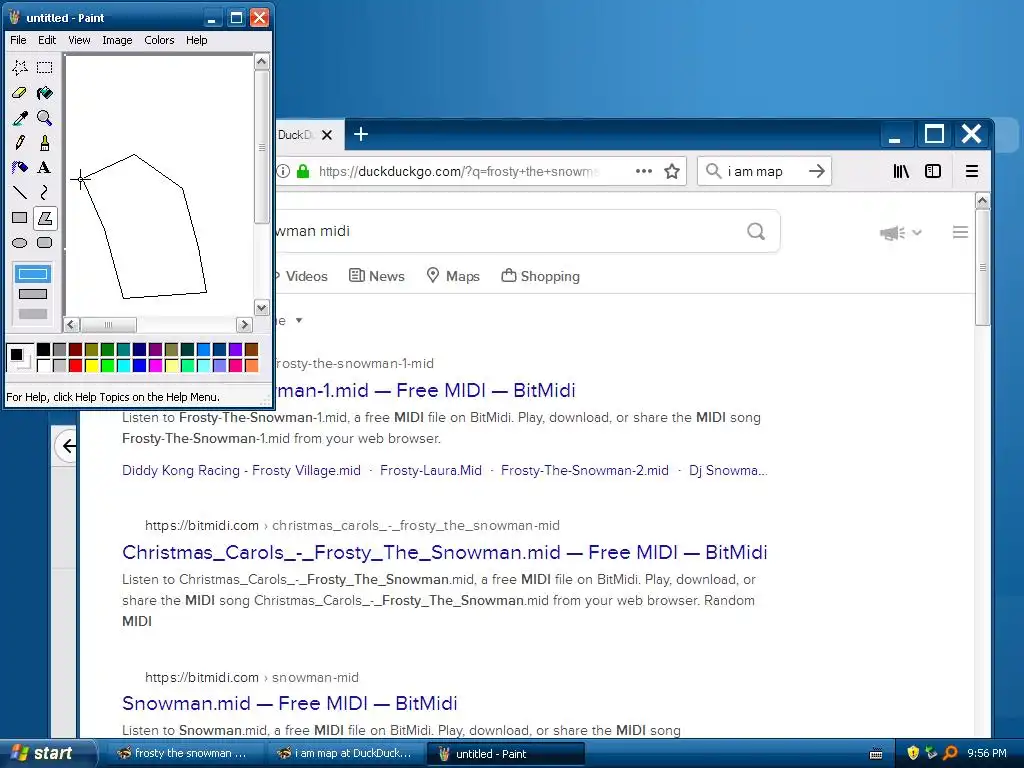
Task: Choose the Eraser tool in Paint
Action: coord(20,93)
